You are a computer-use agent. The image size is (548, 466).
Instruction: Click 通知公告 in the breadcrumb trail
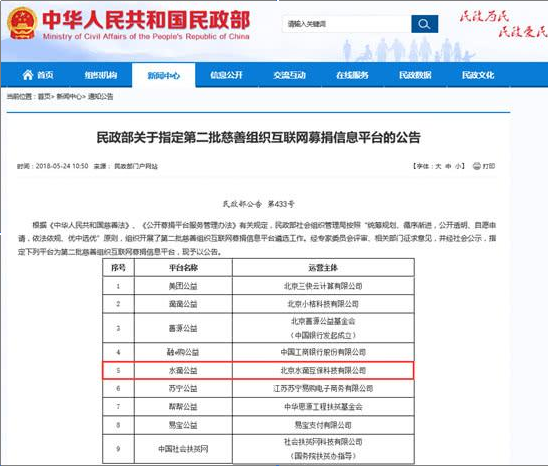[101, 96]
